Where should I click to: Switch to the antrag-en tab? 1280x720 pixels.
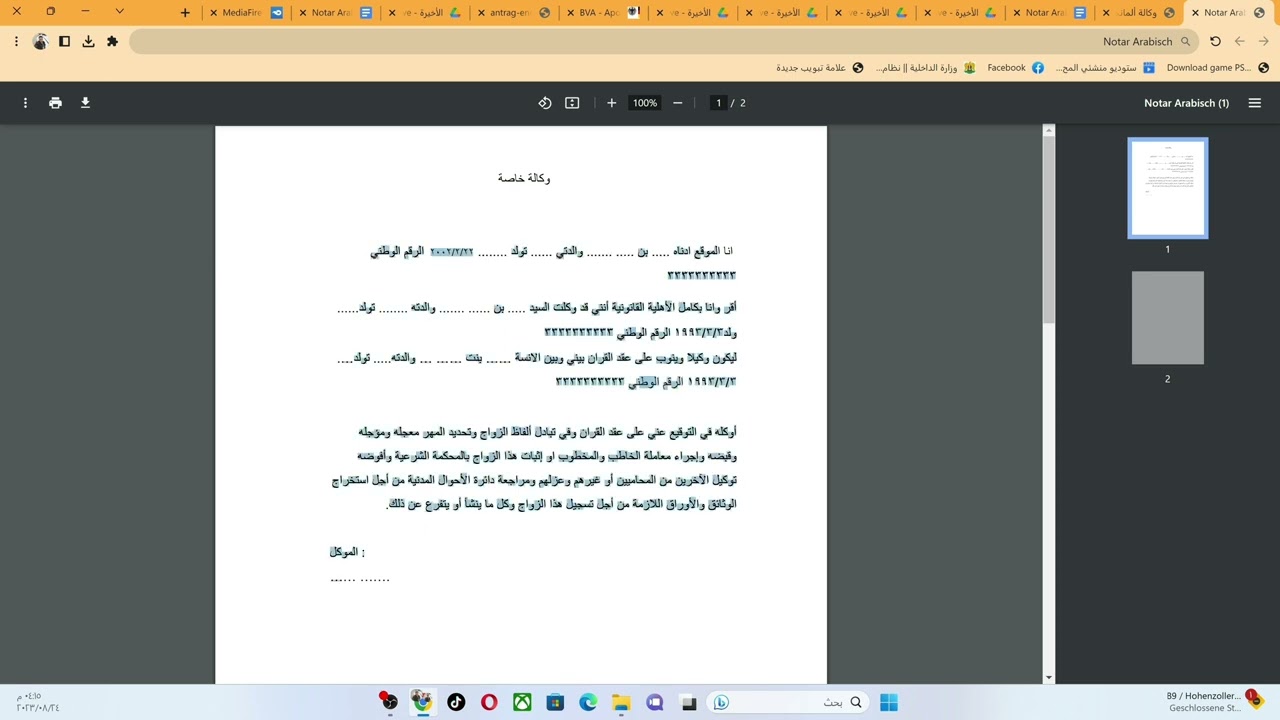pos(514,12)
